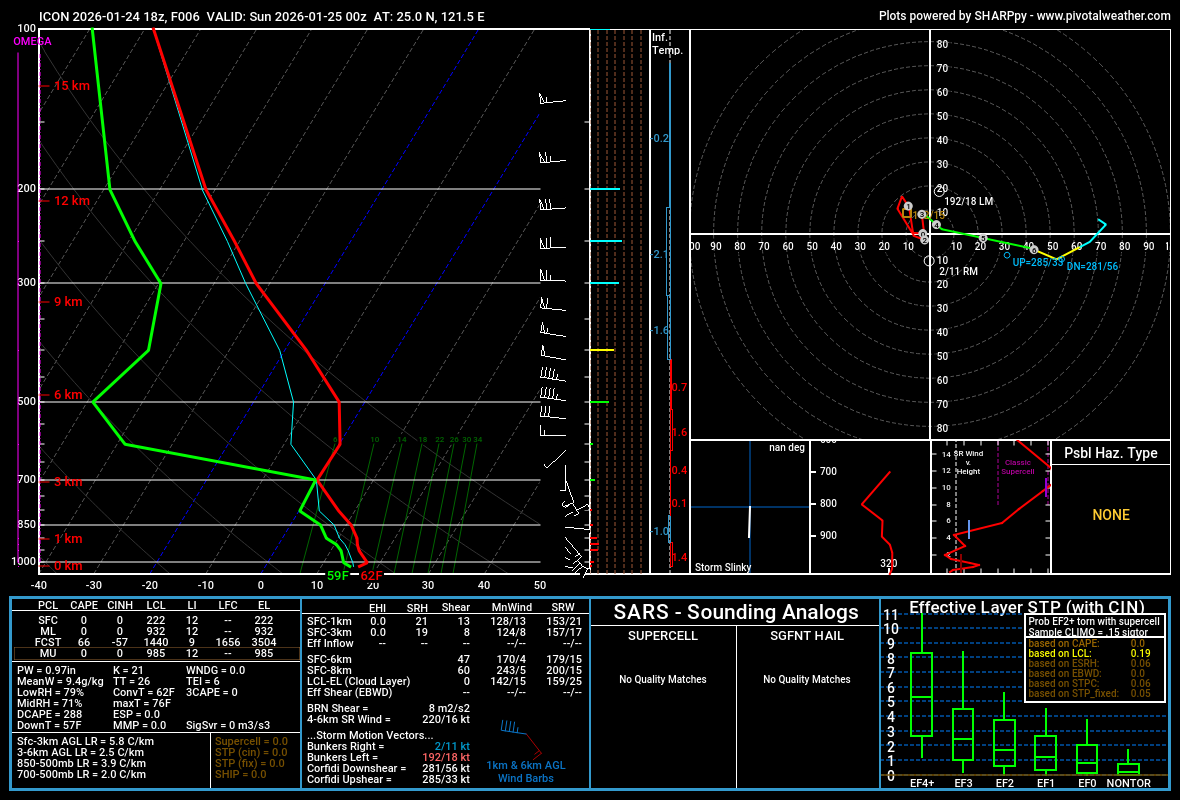Image resolution: width=1180 pixels, height=800 pixels.
Task: Click the '9 km' height marker
Action: click(x=68, y=302)
